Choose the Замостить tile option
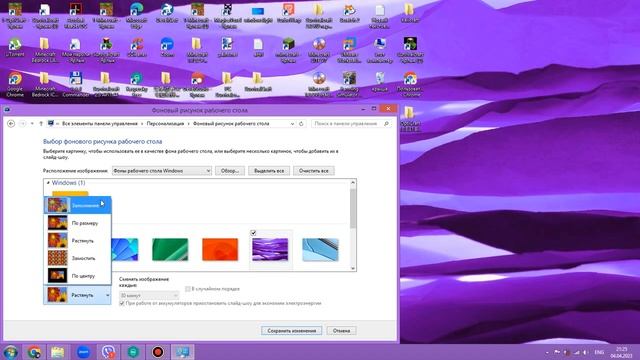Image resolution: width=640 pixels, height=360 pixels. [x=77, y=258]
